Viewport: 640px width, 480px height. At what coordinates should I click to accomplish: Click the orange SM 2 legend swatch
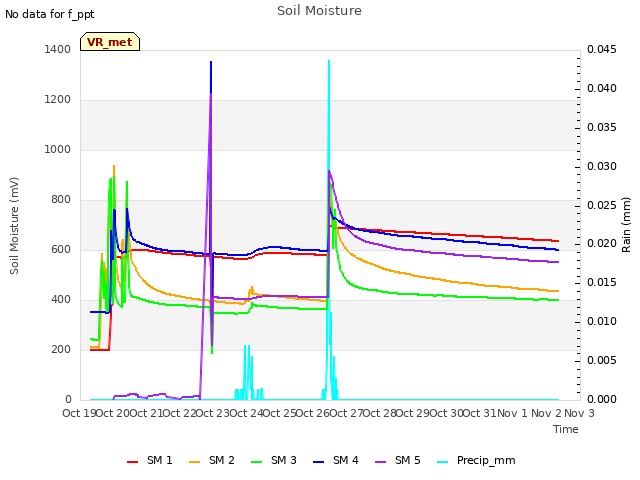pos(195,462)
